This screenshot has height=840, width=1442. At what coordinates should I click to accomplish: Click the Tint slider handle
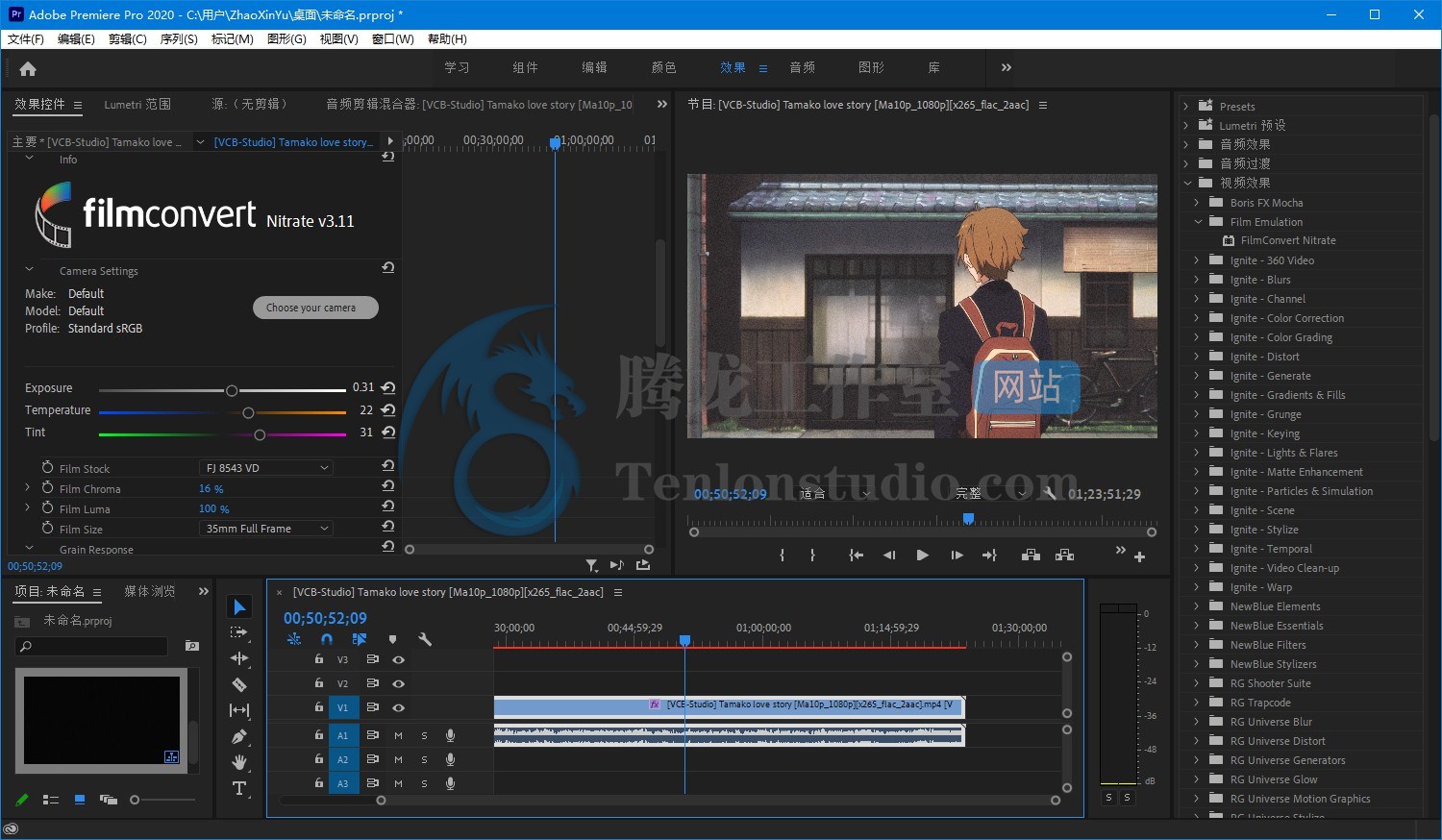(260, 434)
